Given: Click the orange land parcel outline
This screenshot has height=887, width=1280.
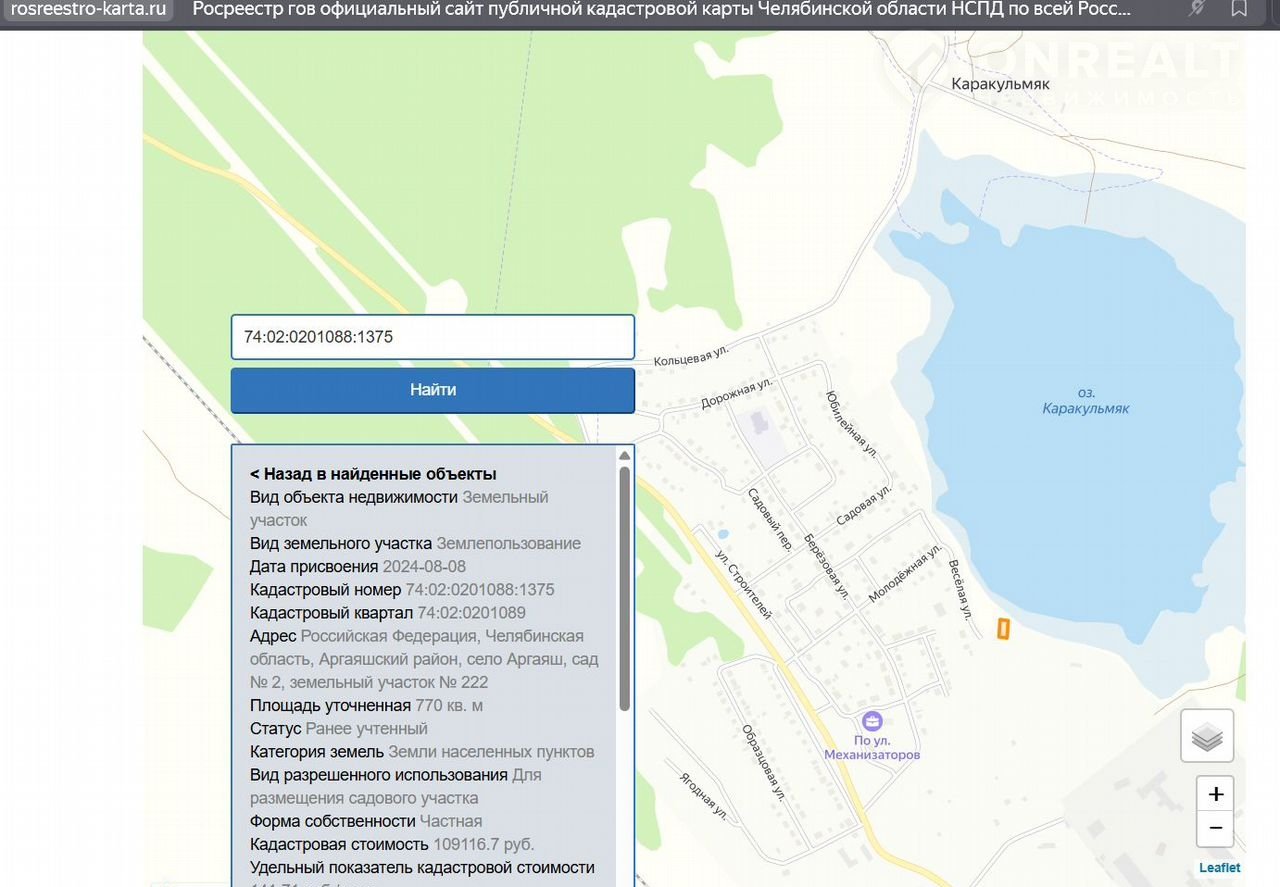Looking at the screenshot, I should point(1003,628).
